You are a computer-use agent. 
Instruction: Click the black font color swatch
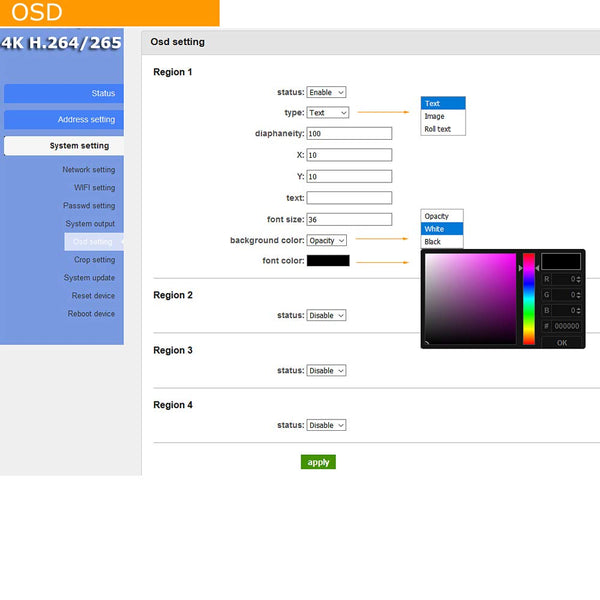click(x=328, y=261)
